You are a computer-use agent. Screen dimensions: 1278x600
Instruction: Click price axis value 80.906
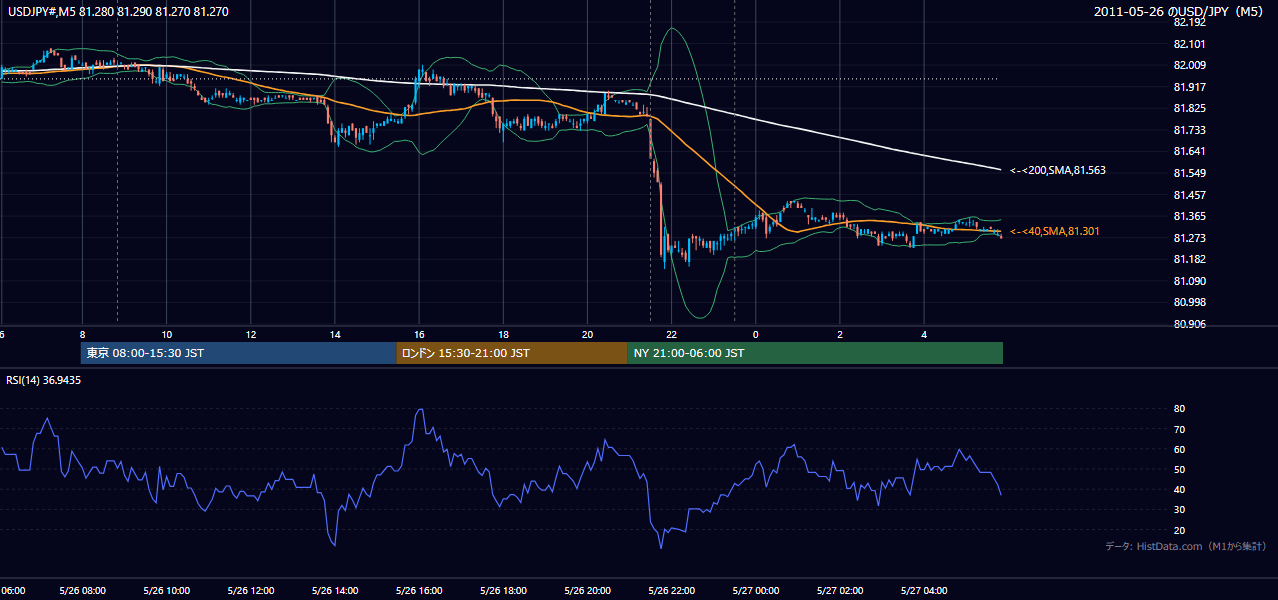(x=1189, y=324)
